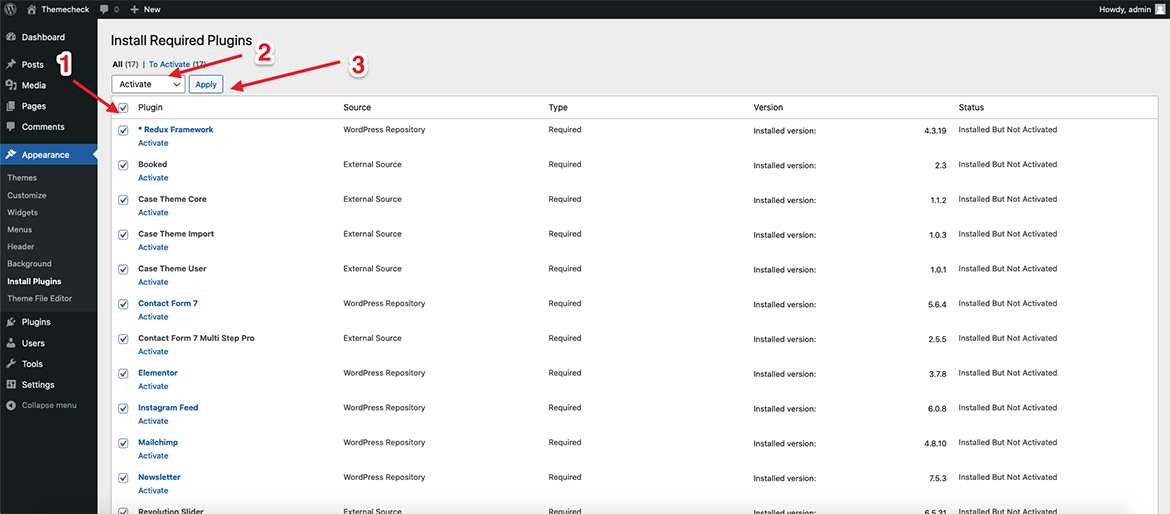The image size is (1170, 514).
Task: Click Activate link under Booked
Action: click(153, 178)
